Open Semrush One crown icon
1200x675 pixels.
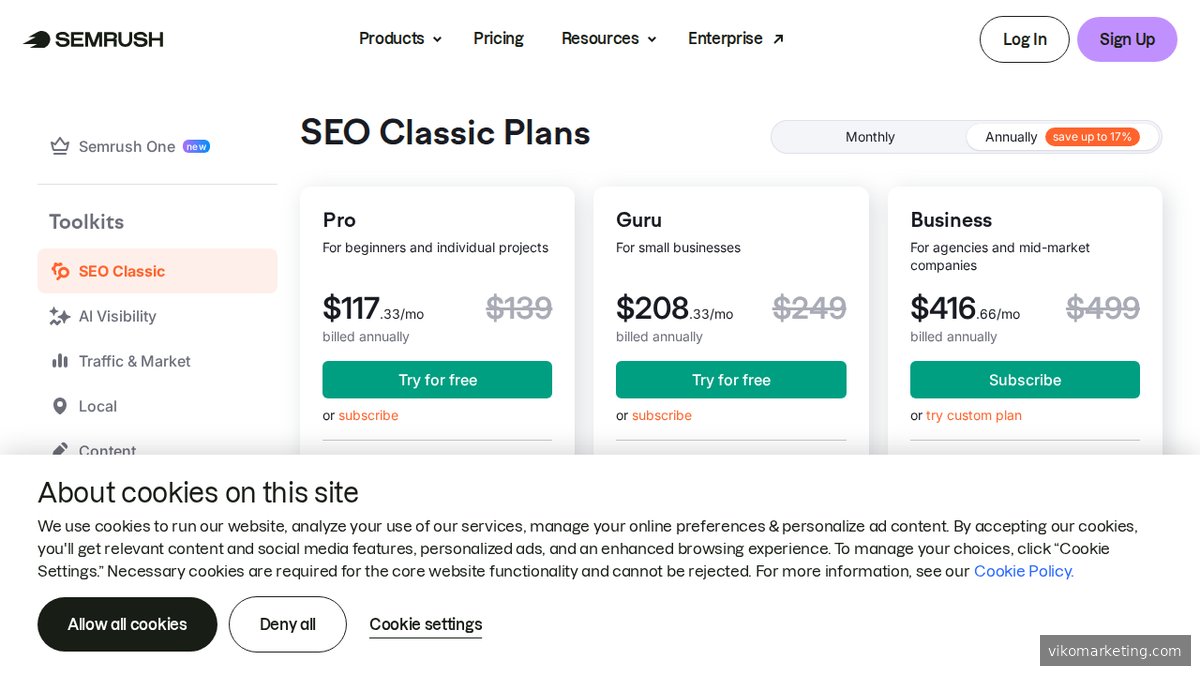point(60,146)
